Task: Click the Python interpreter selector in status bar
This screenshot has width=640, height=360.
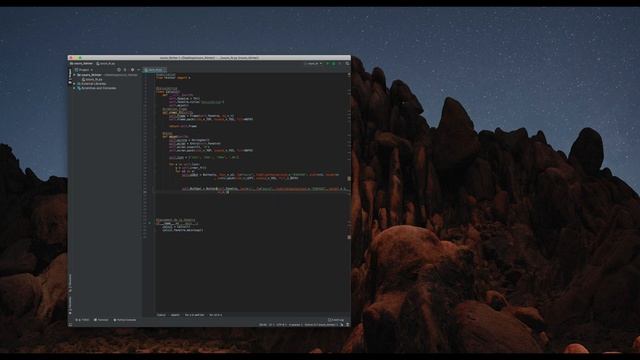Action: [321, 325]
